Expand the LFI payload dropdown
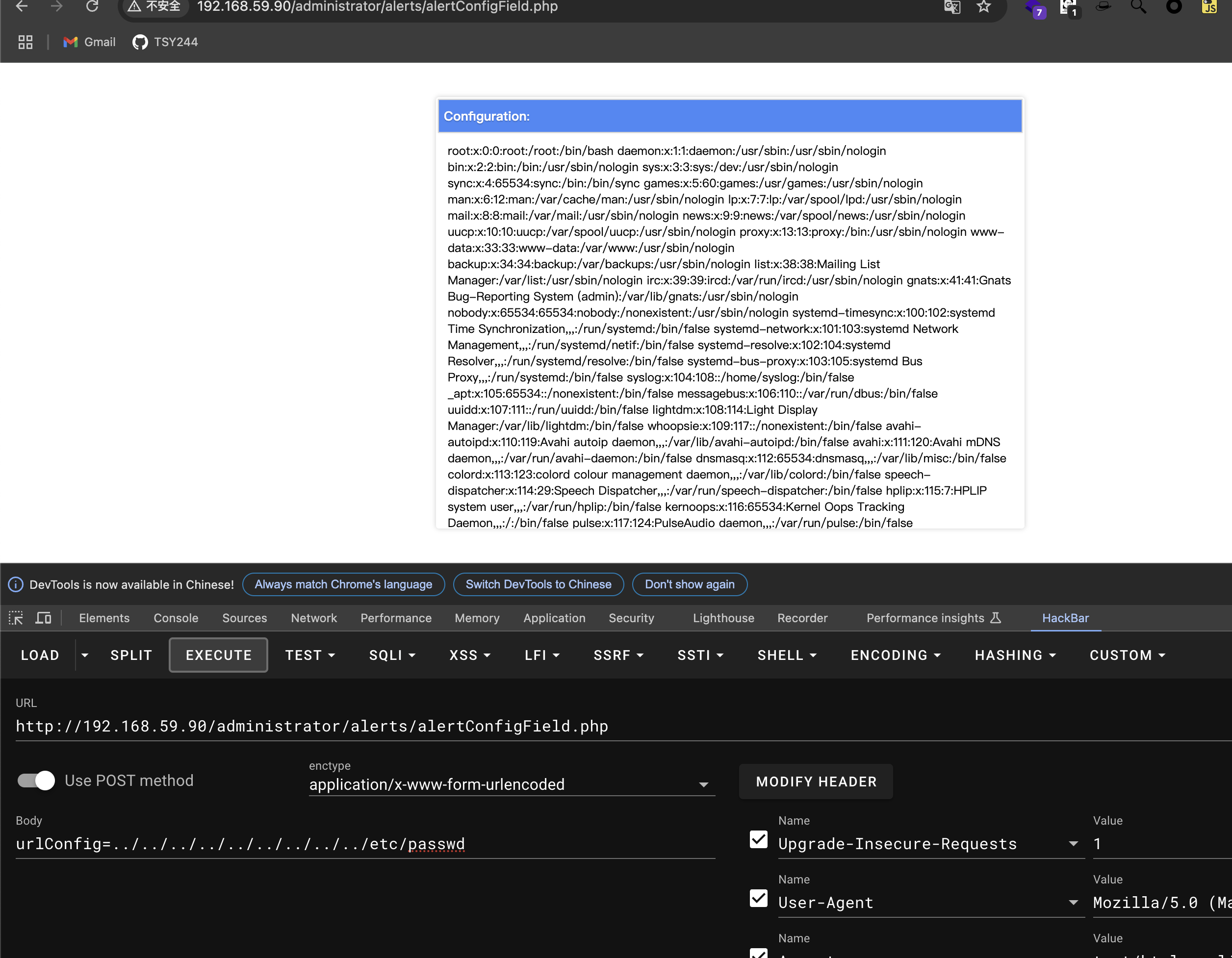This screenshot has width=1232, height=958. 541,655
